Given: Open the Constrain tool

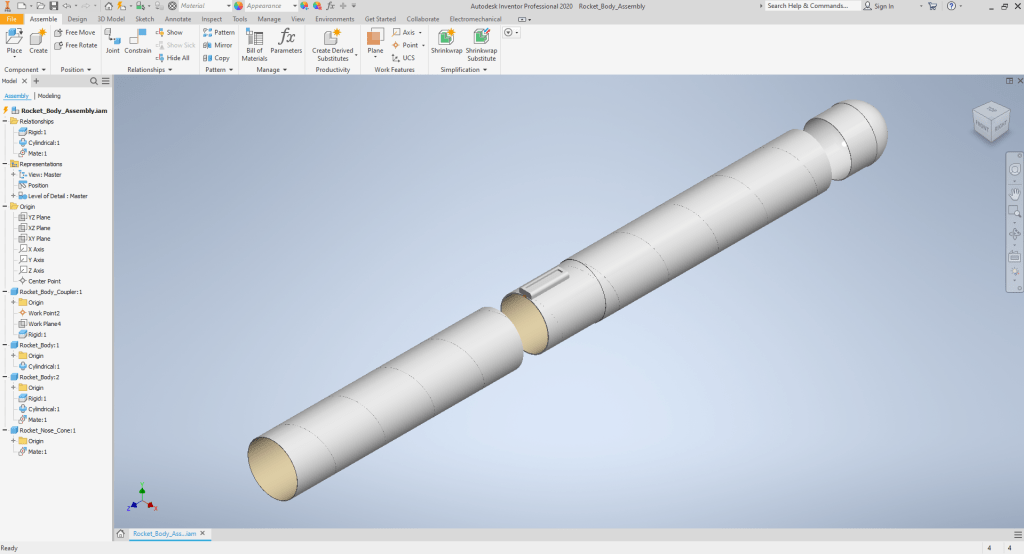Looking at the screenshot, I should [138, 41].
